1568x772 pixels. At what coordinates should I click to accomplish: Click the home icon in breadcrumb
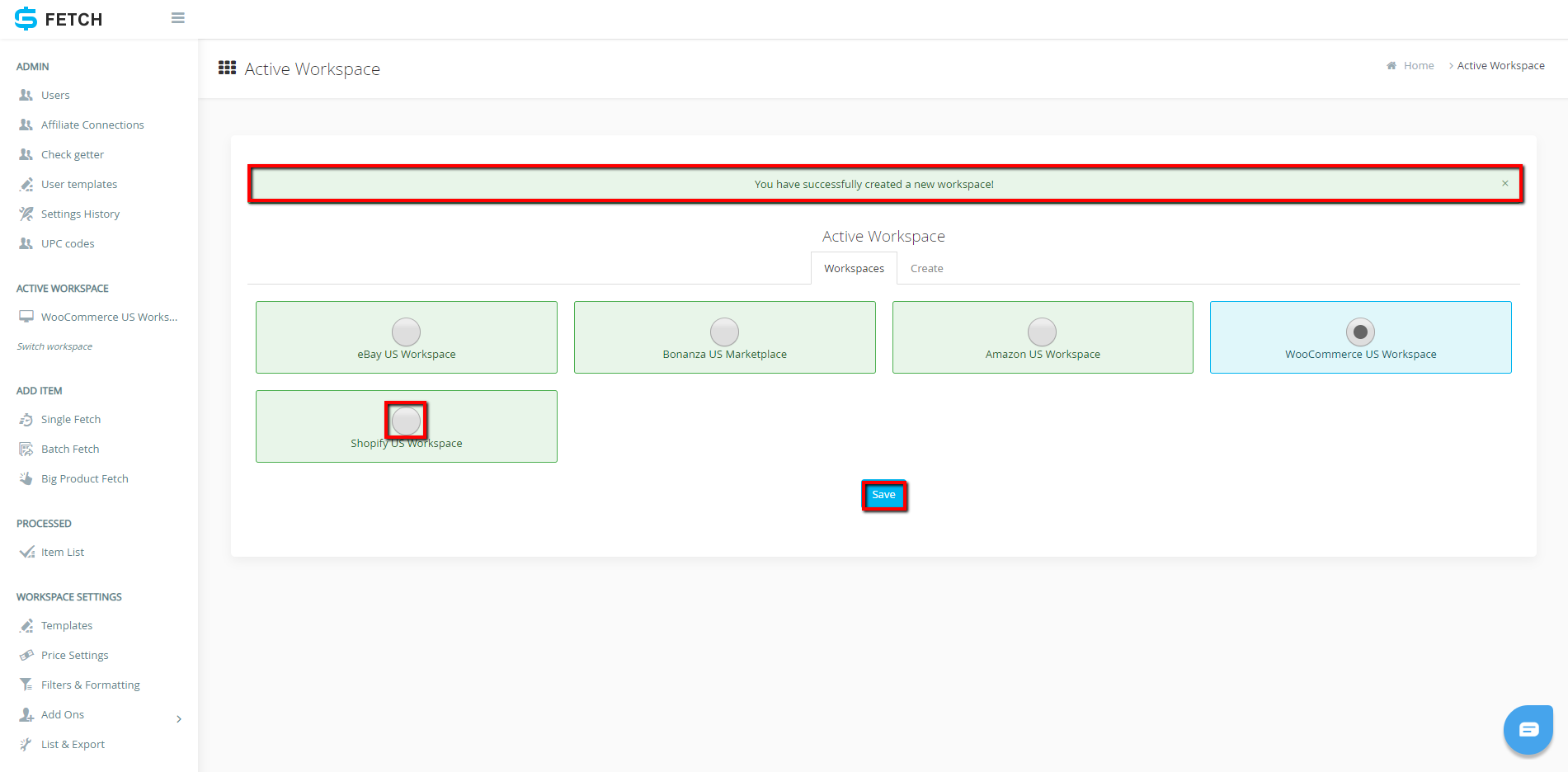[1391, 66]
